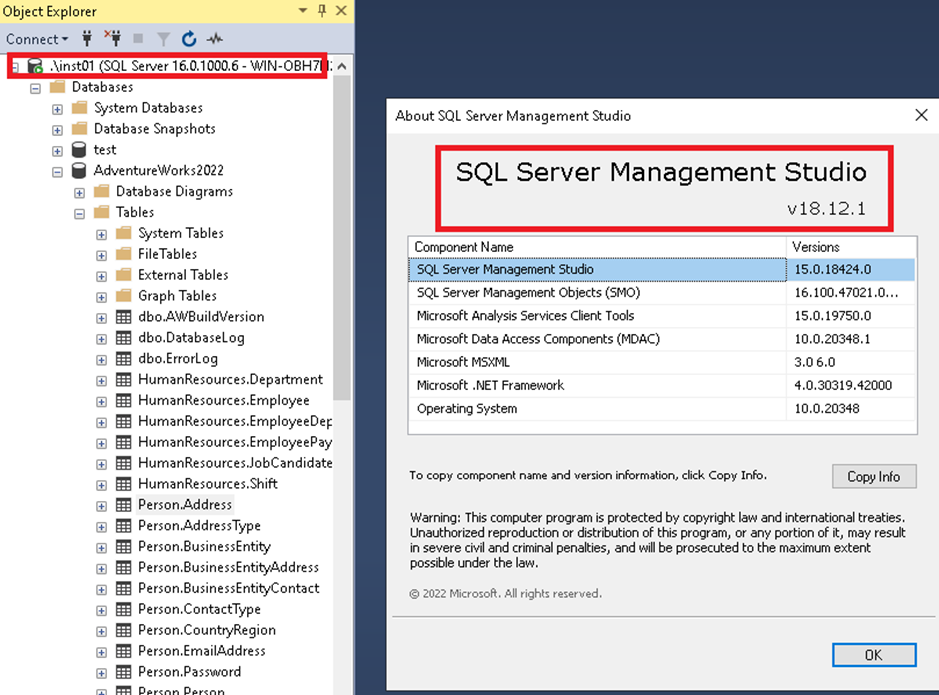Click the Object Explorer scroll up arrow

point(342,66)
